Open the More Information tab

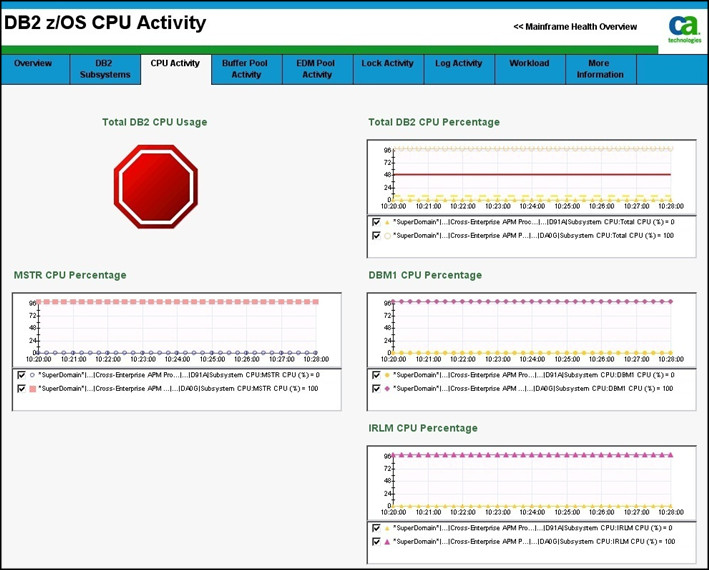tap(599, 69)
